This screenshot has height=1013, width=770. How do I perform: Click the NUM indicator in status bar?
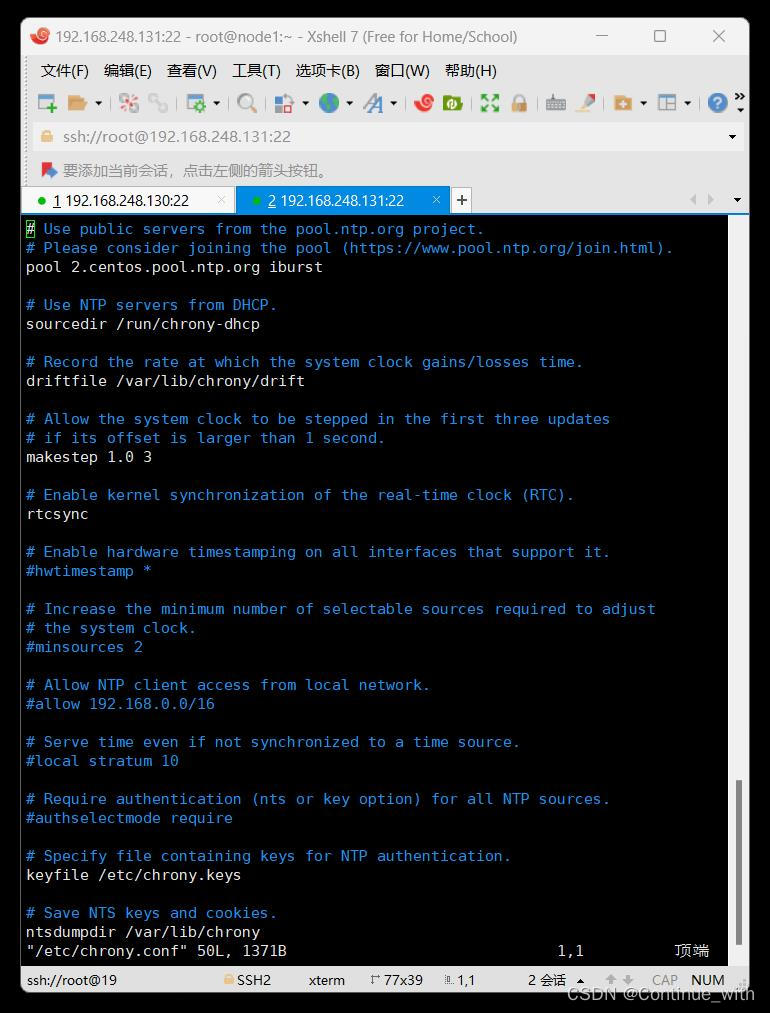708,980
